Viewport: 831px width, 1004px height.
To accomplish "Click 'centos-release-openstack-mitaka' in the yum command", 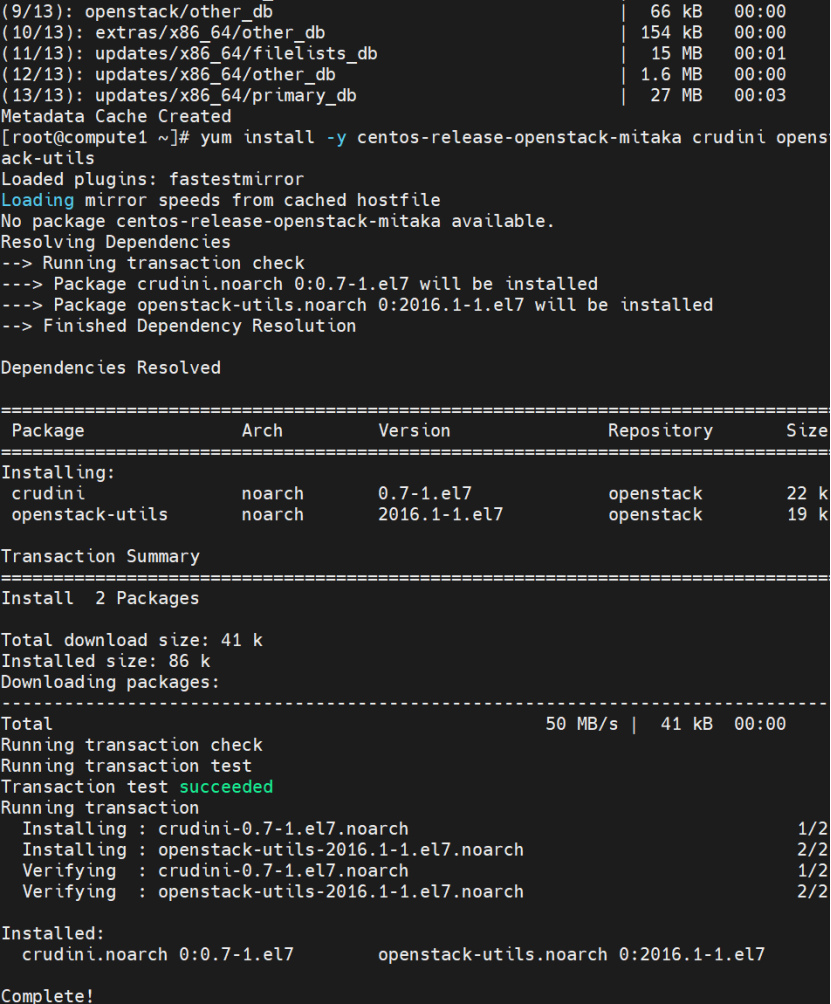I will tap(519, 138).
